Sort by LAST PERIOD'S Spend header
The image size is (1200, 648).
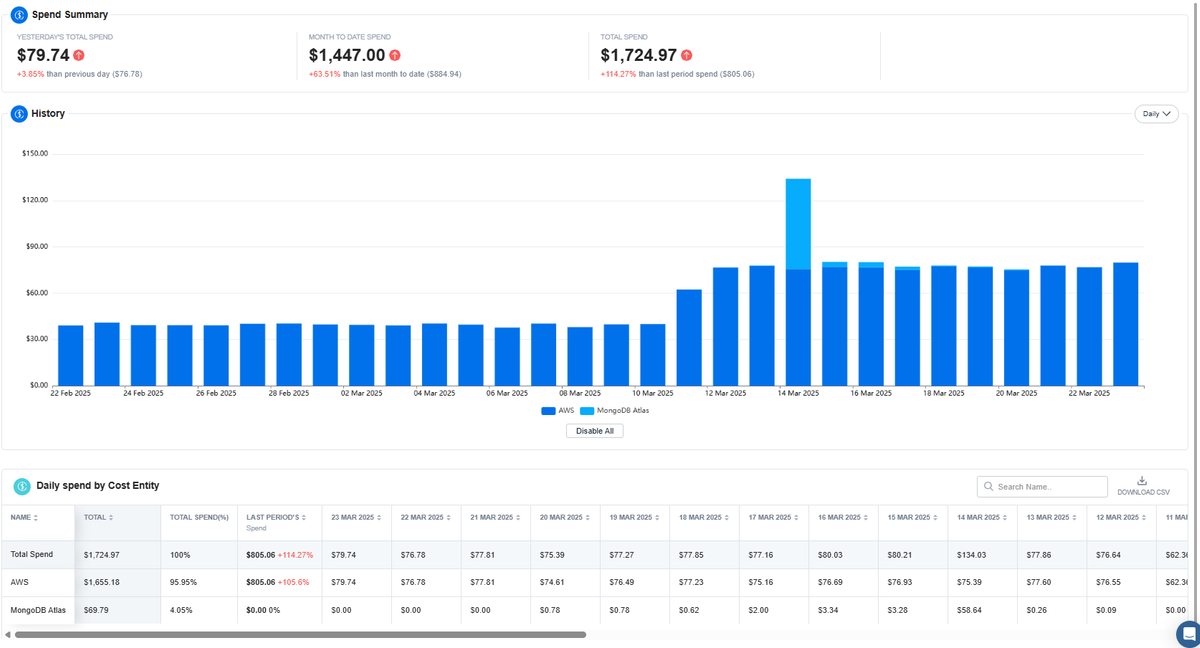[x=276, y=521]
